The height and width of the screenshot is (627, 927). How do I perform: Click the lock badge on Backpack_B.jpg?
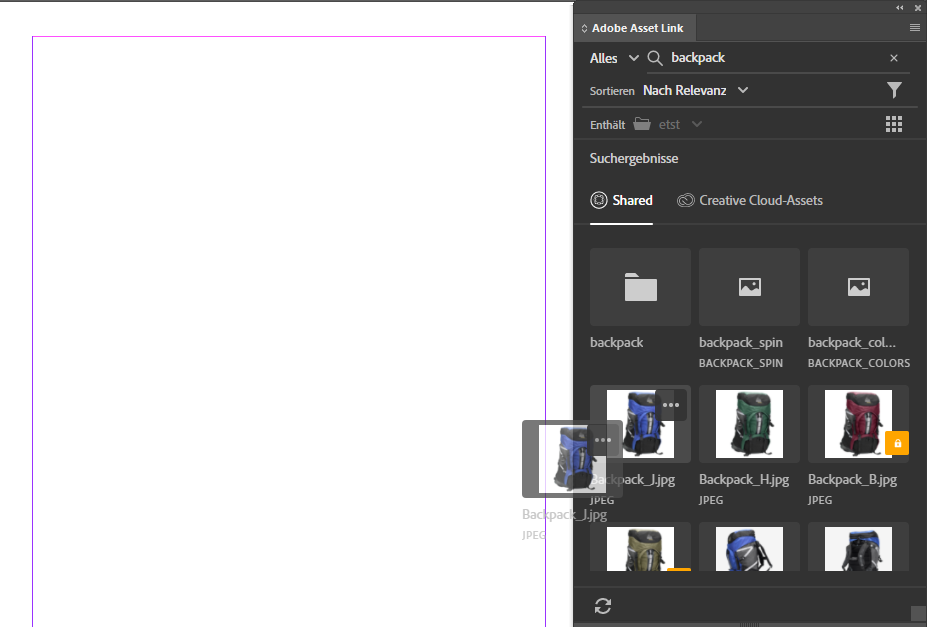897,443
